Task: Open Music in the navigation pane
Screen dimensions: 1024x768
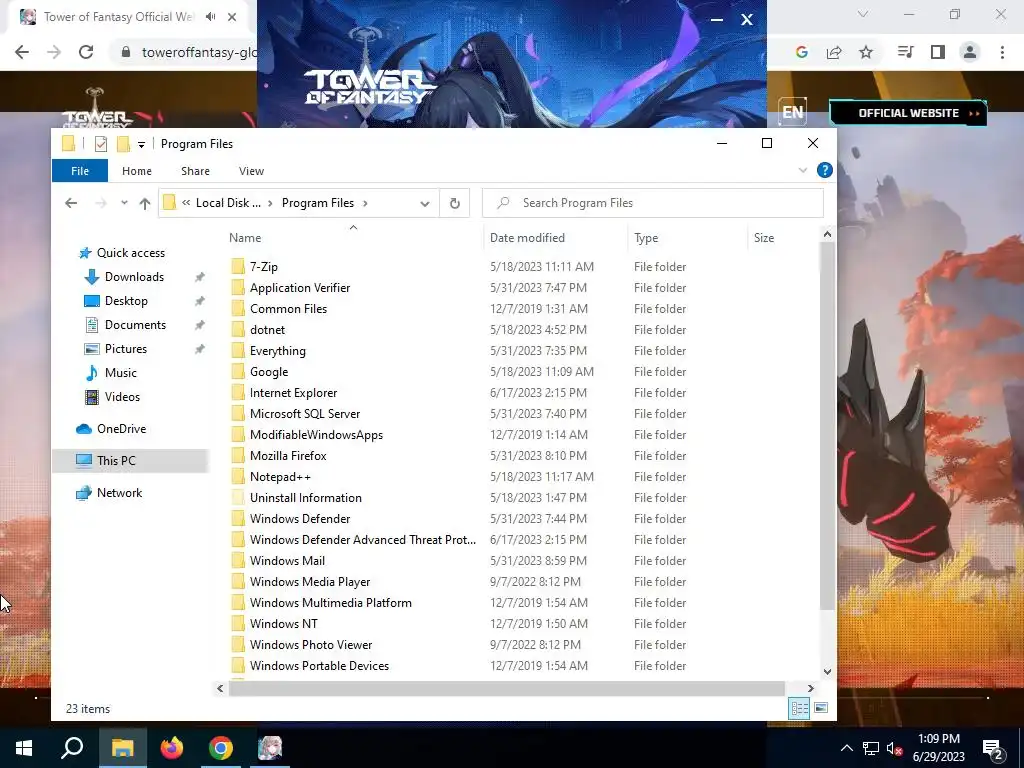Action: click(121, 373)
